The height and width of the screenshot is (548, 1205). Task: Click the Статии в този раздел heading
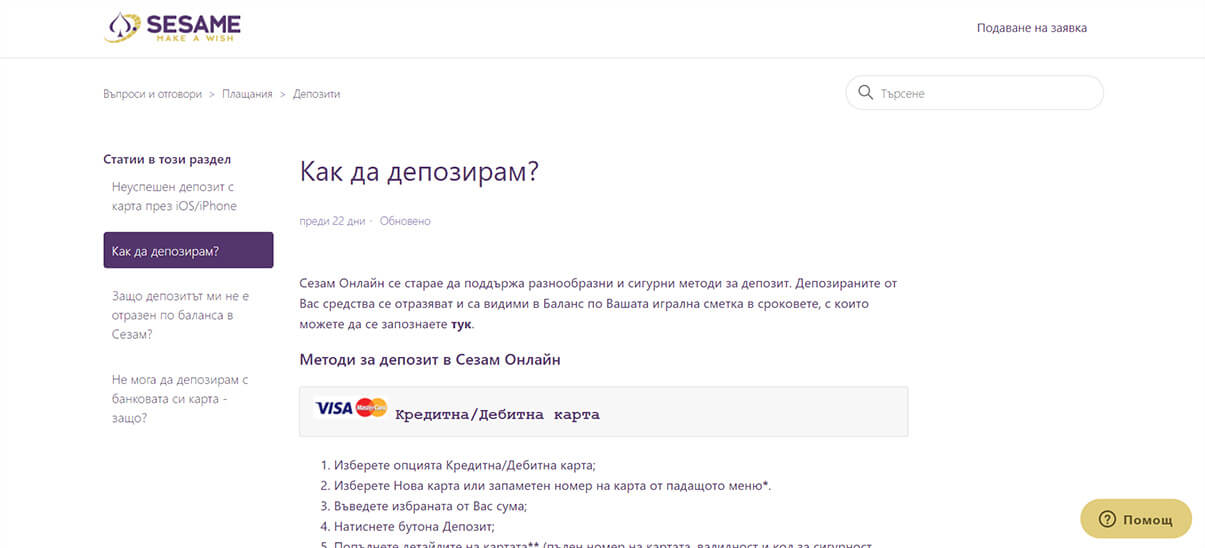167,159
